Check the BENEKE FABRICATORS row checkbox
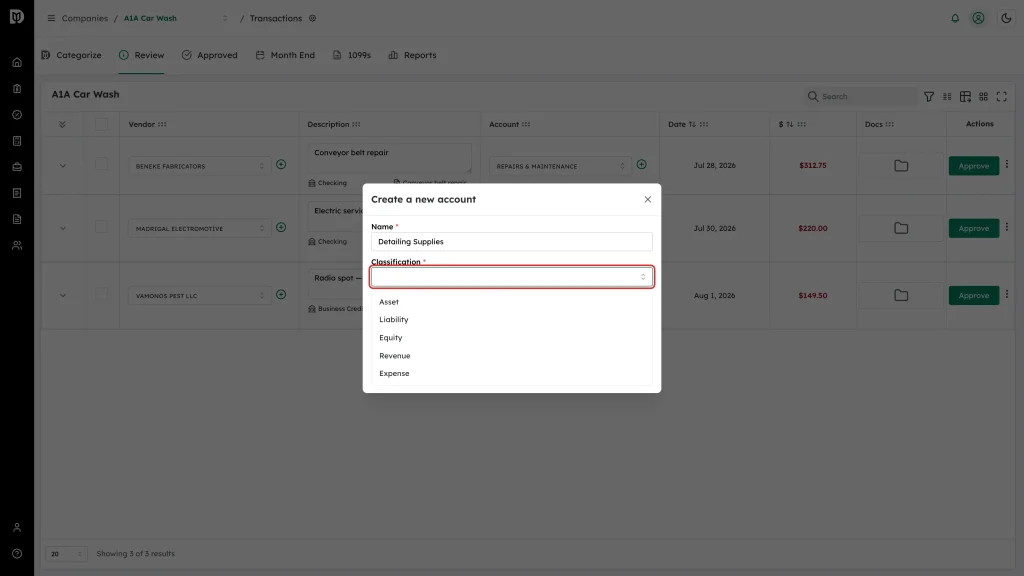 [101, 165]
